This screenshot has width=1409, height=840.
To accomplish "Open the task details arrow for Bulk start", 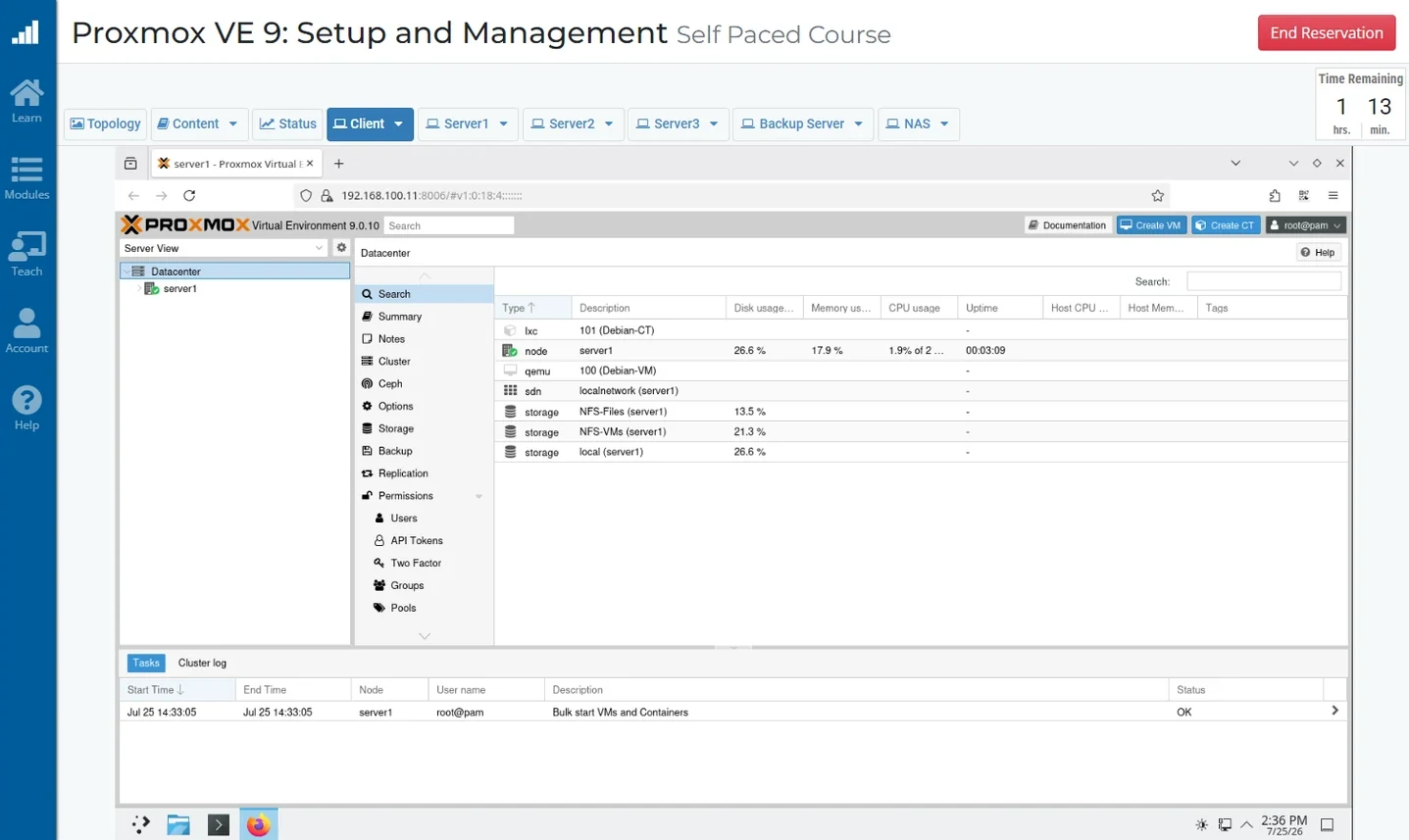I will tap(1334, 711).
